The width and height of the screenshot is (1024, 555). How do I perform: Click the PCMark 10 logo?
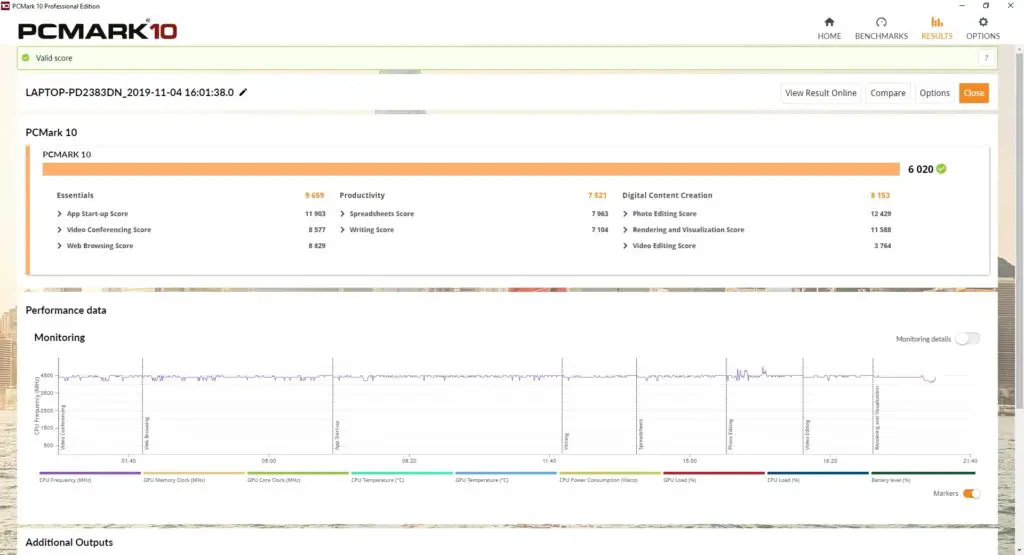pyautogui.click(x=97, y=30)
